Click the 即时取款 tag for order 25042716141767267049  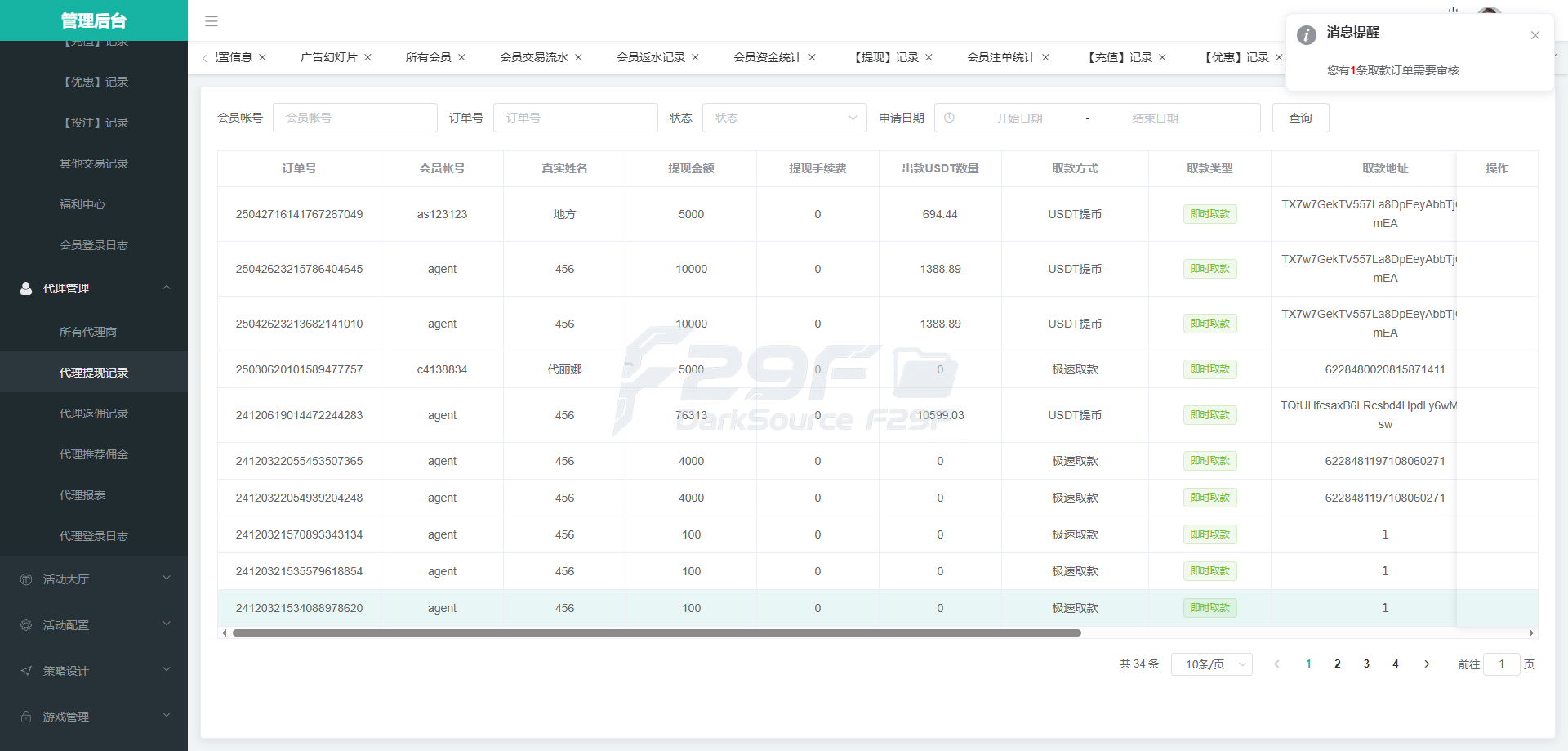(1209, 214)
